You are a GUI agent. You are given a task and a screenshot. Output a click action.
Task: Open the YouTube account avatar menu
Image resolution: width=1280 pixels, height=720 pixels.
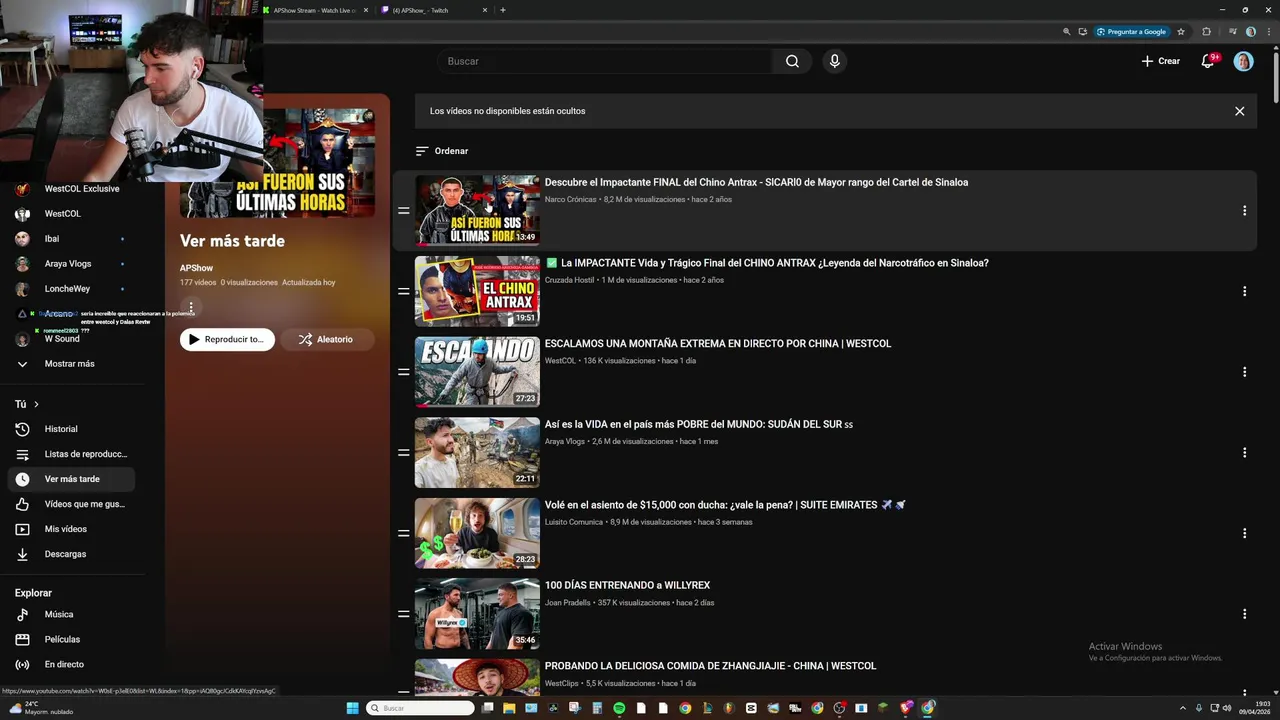tap(1243, 61)
